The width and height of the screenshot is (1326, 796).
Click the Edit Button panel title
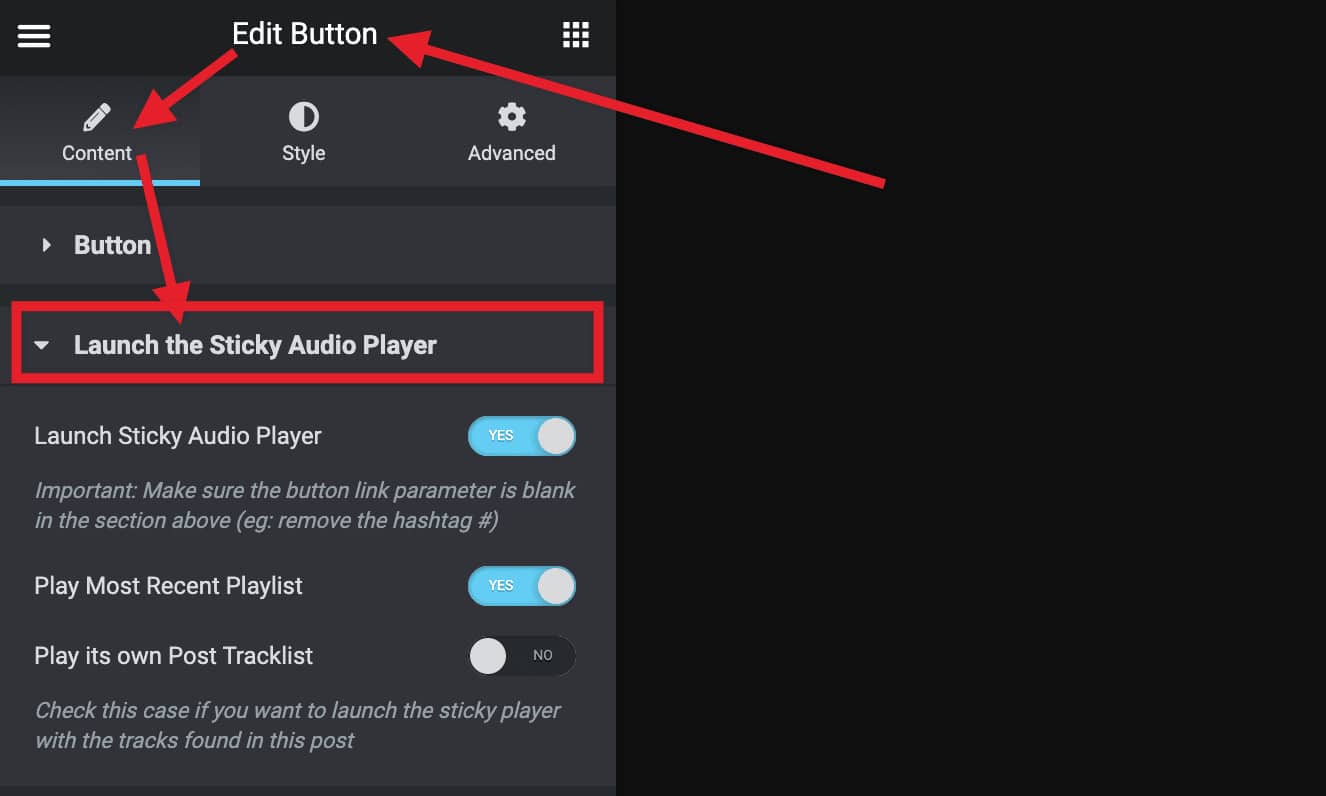coord(304,34)
